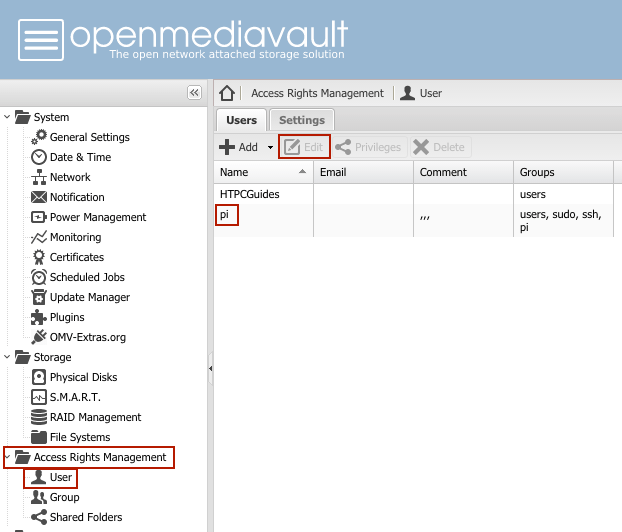Image resolution: width=622 pixels, height=532 pixels.
Task: Select the Network icon in sidebar
Action: point(39,177)
